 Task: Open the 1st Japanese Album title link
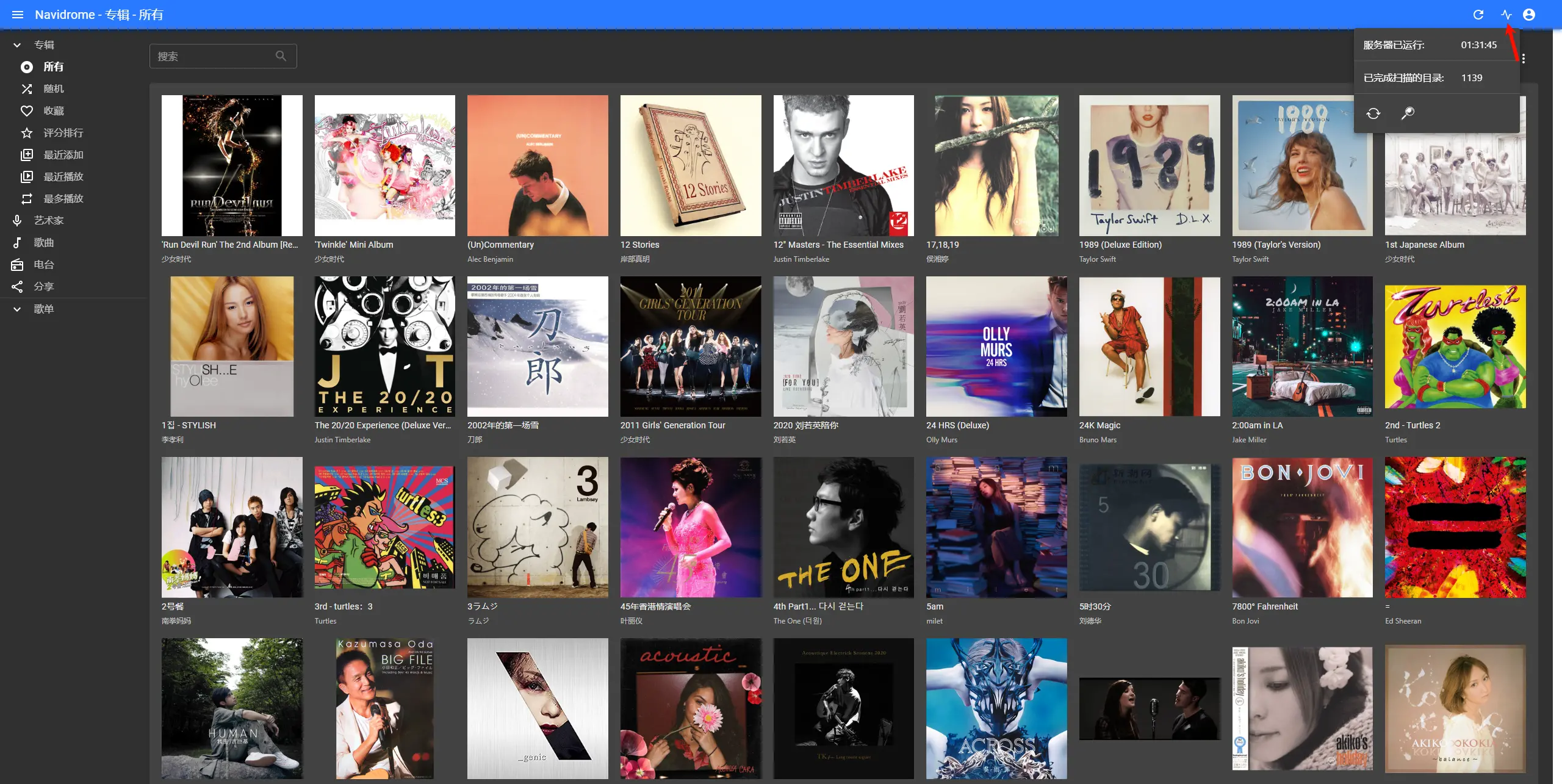[x=1424, y=245]
